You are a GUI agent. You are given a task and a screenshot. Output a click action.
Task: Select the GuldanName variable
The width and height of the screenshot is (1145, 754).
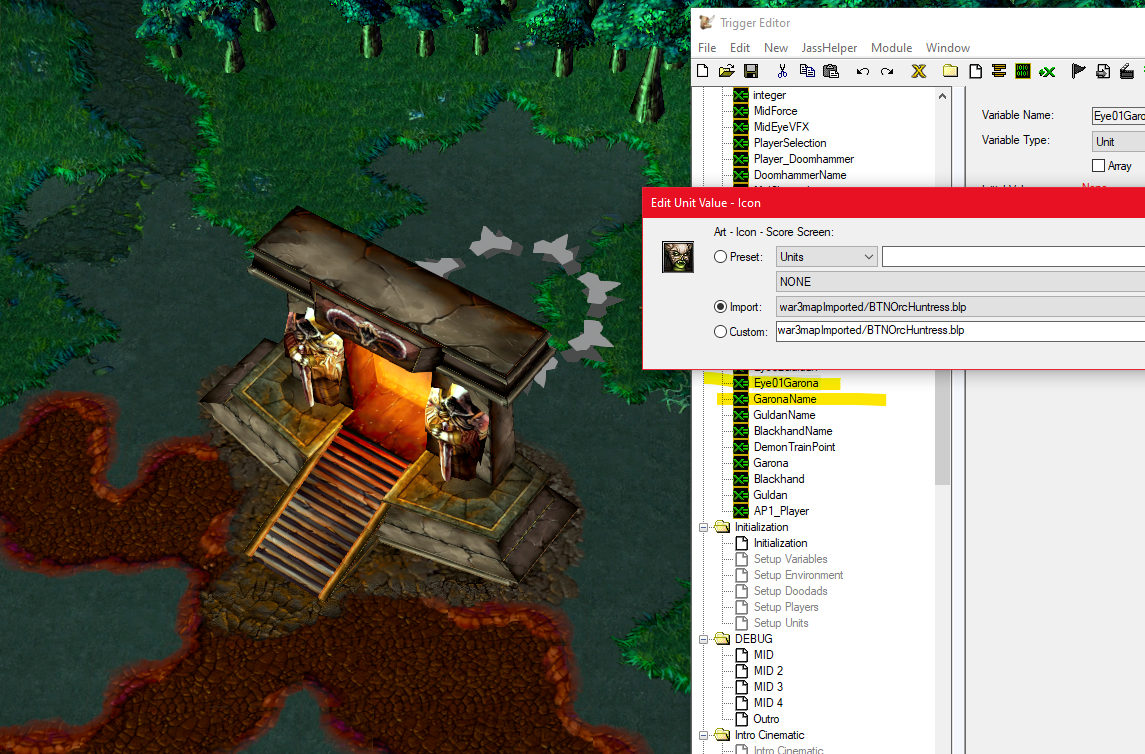pyautogui.click(x=784, y=415)
